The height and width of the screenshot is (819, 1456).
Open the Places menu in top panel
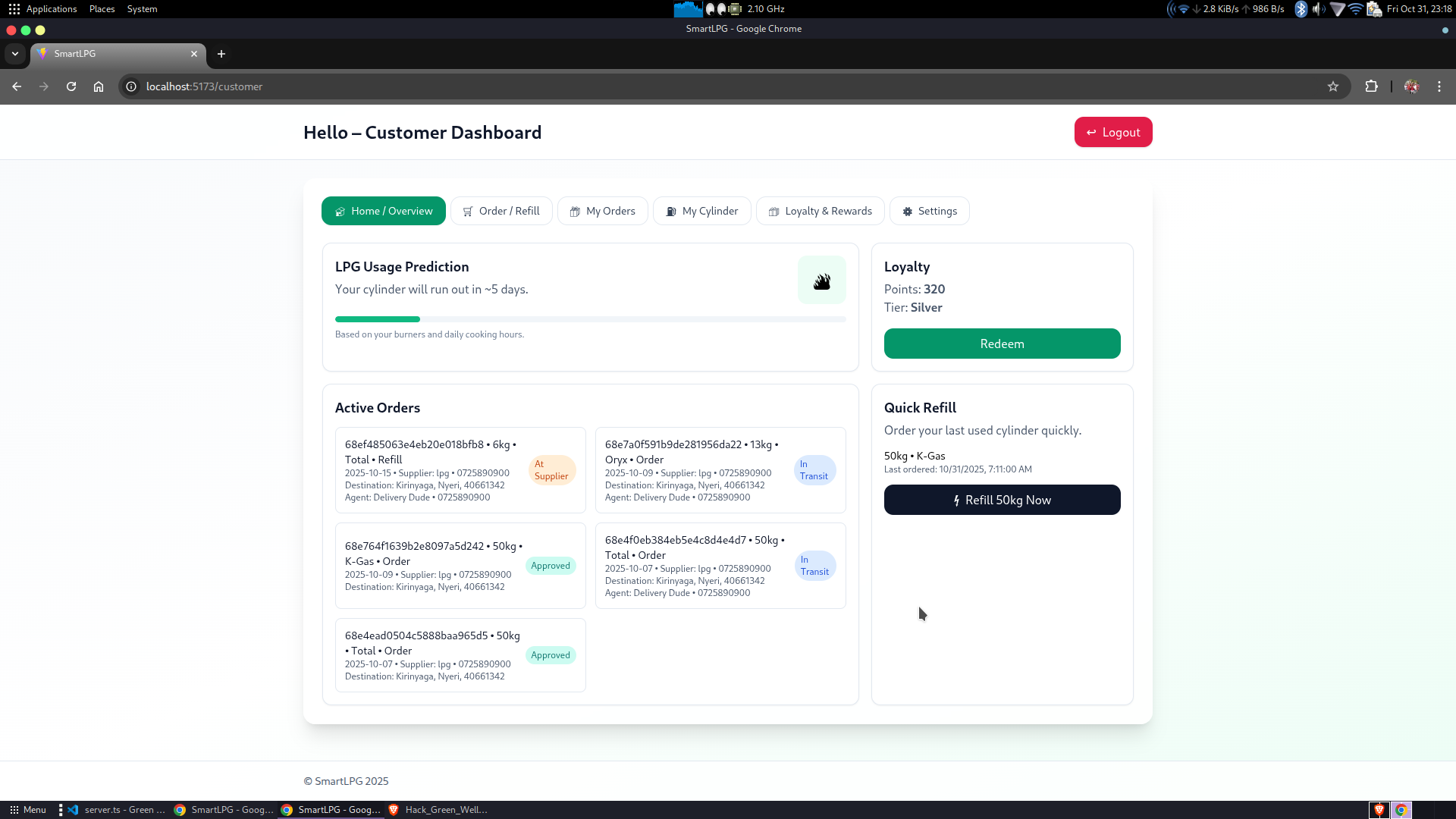102,9
